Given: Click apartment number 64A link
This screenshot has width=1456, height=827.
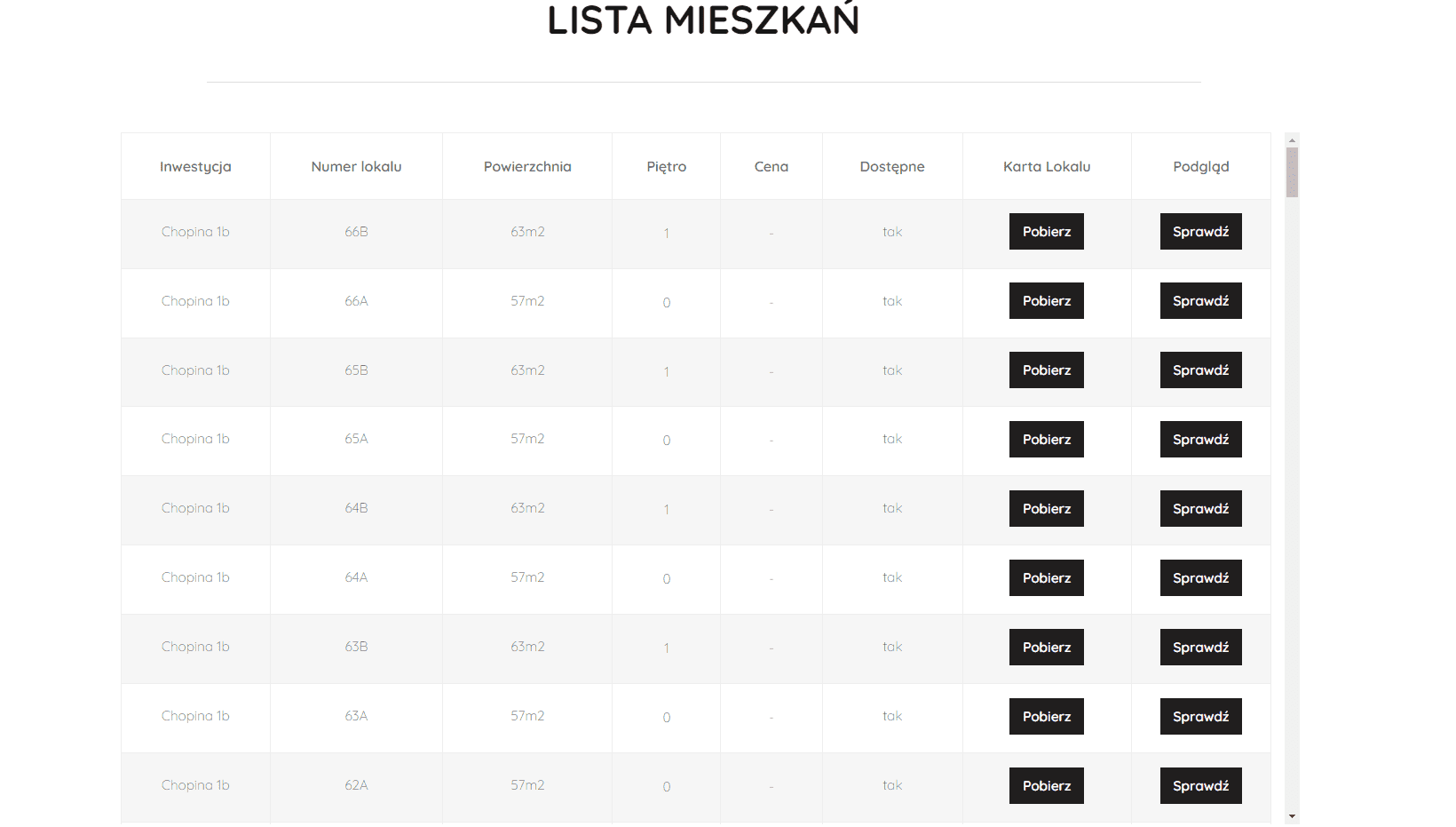Looking at the screenshot, I should coord(356,578).
